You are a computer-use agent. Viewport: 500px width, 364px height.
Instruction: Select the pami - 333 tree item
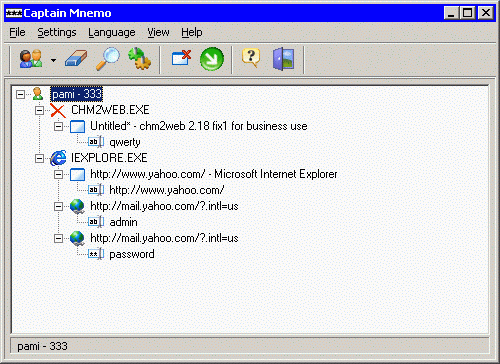(77, 94)
